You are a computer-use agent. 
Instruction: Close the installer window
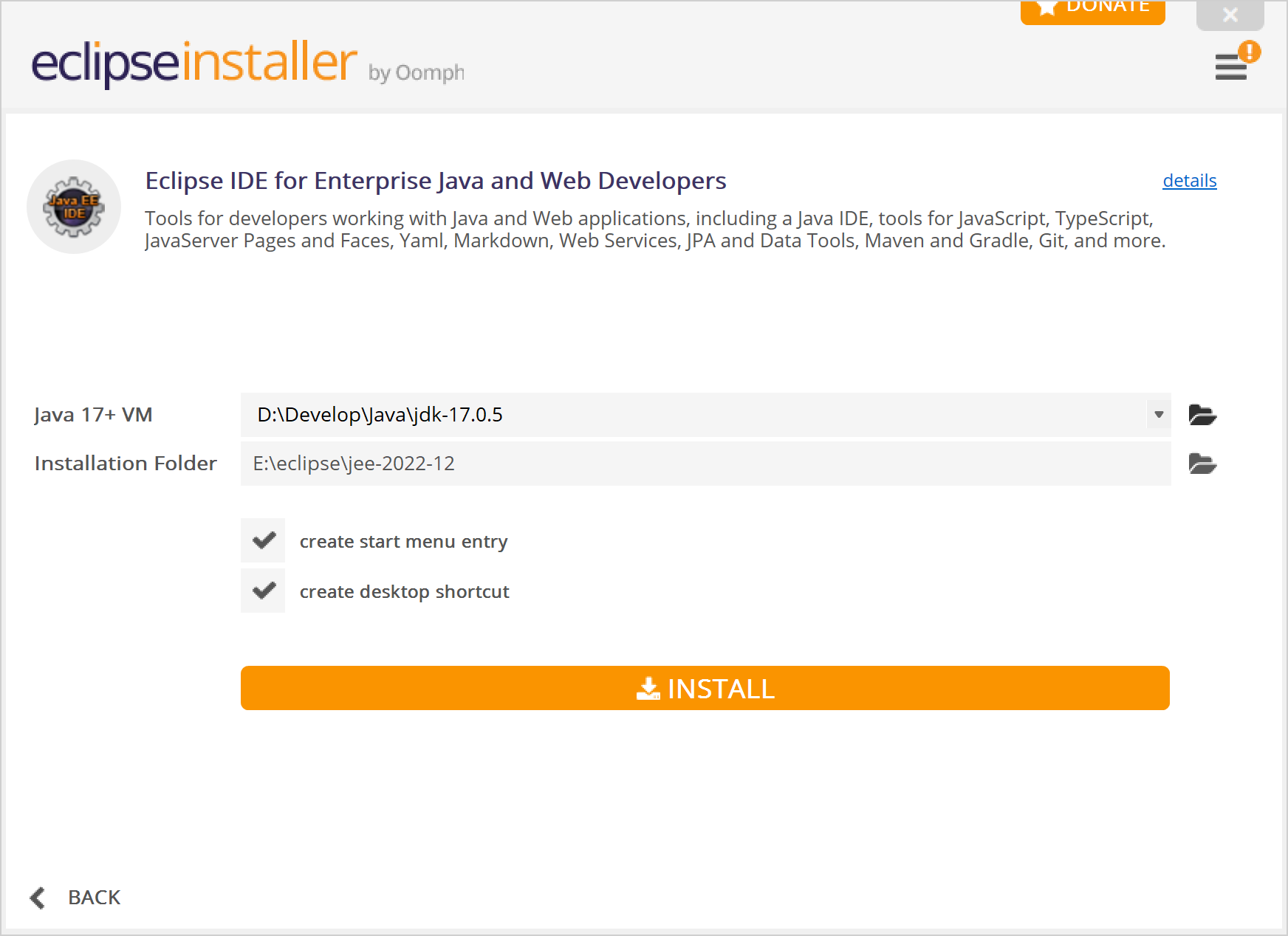coord(1230,15)
